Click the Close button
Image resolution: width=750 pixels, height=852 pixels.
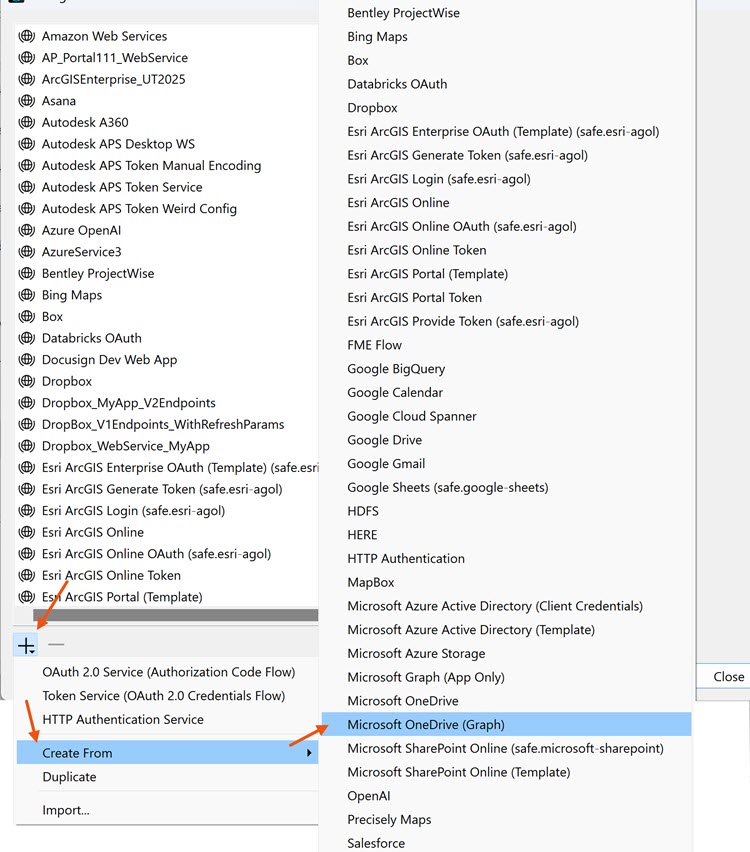[728, 677]
